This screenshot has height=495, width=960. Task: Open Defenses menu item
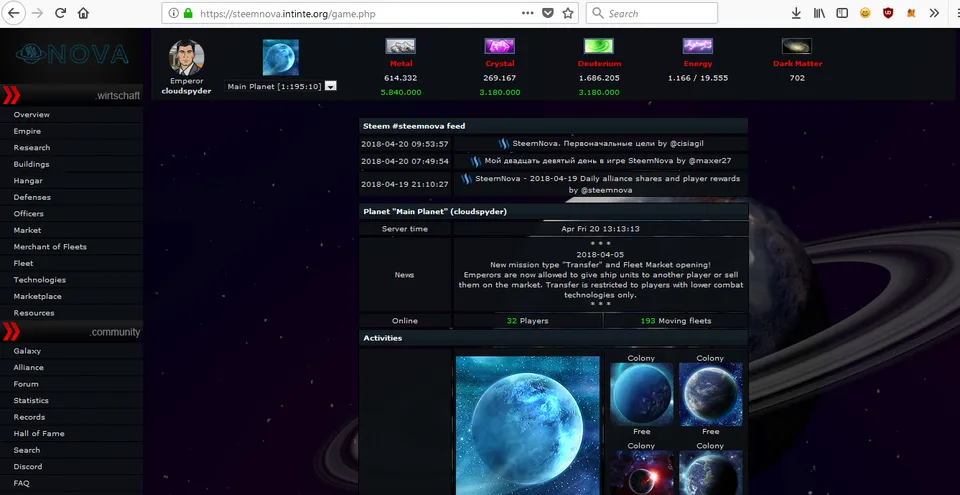[x=32, y=197]
